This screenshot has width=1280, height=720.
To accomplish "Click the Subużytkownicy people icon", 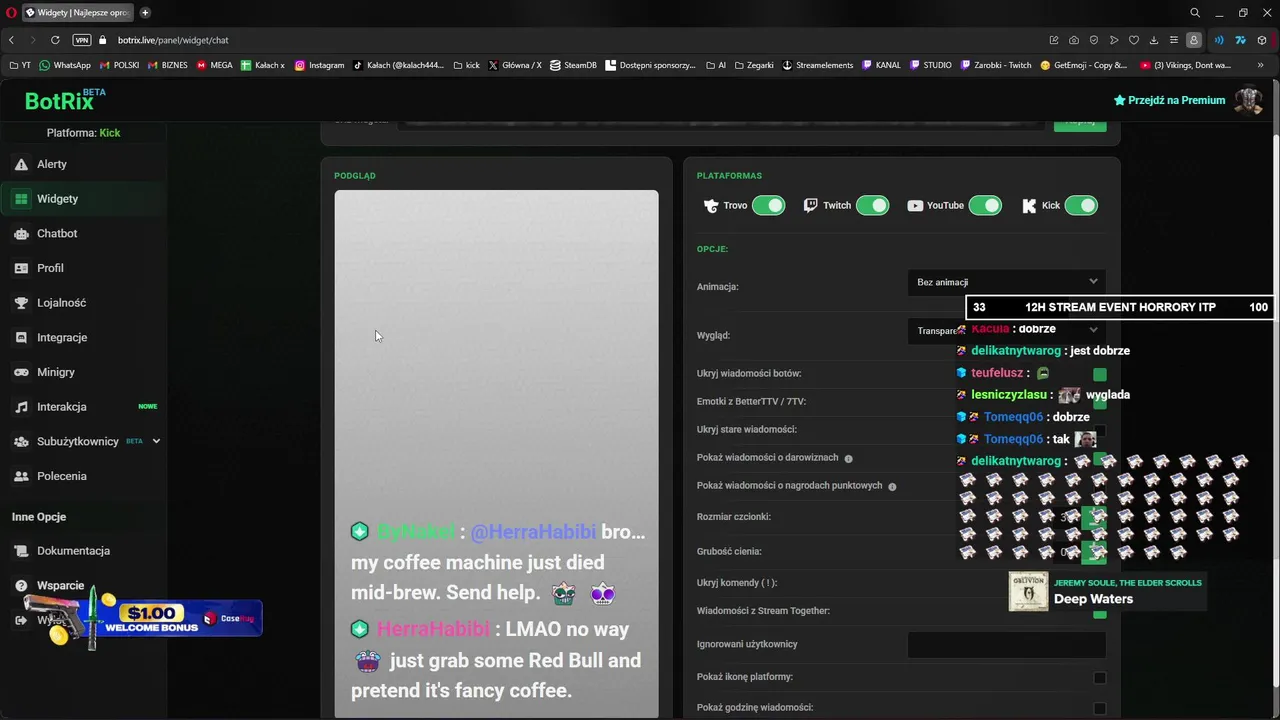I will coord(21,441).
